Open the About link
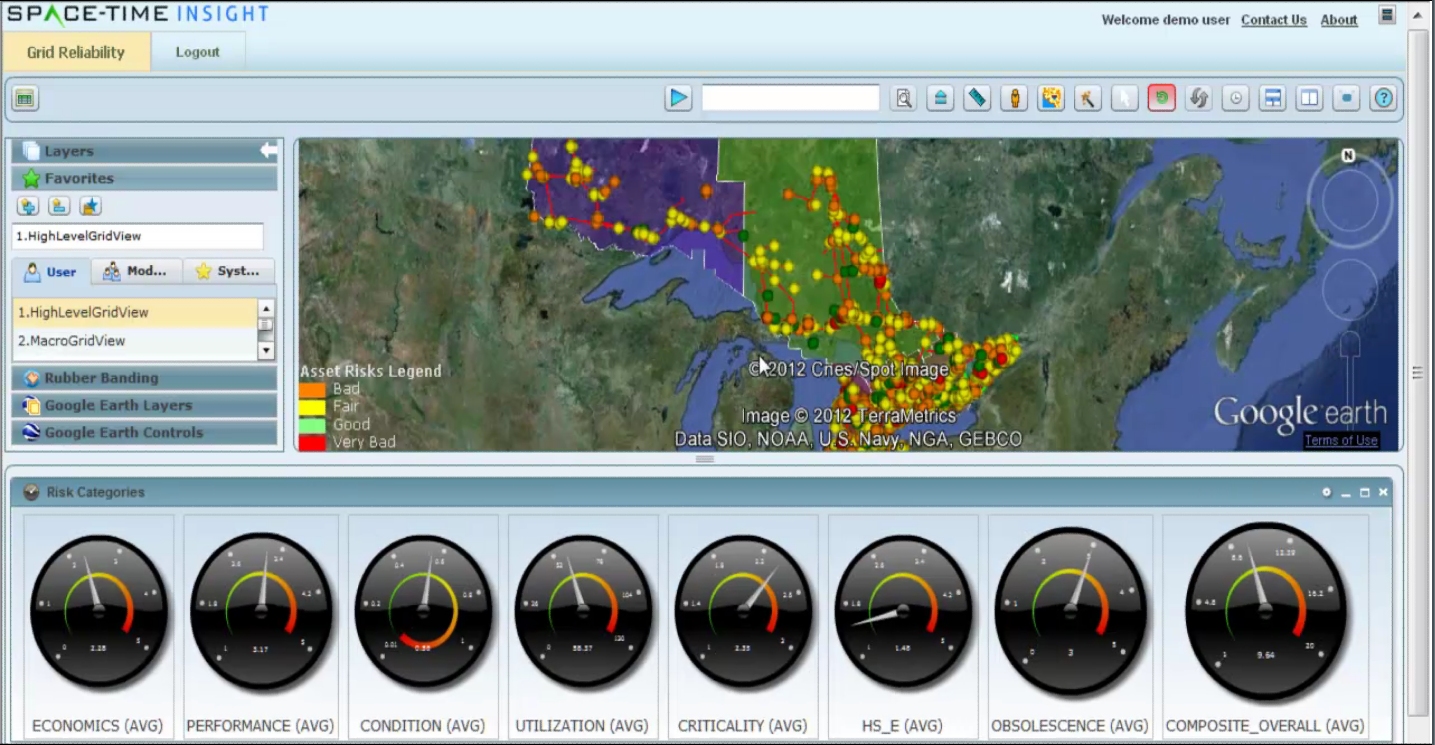The width and height of the screenshot is (1435, 745). (x=1339, y=20)
